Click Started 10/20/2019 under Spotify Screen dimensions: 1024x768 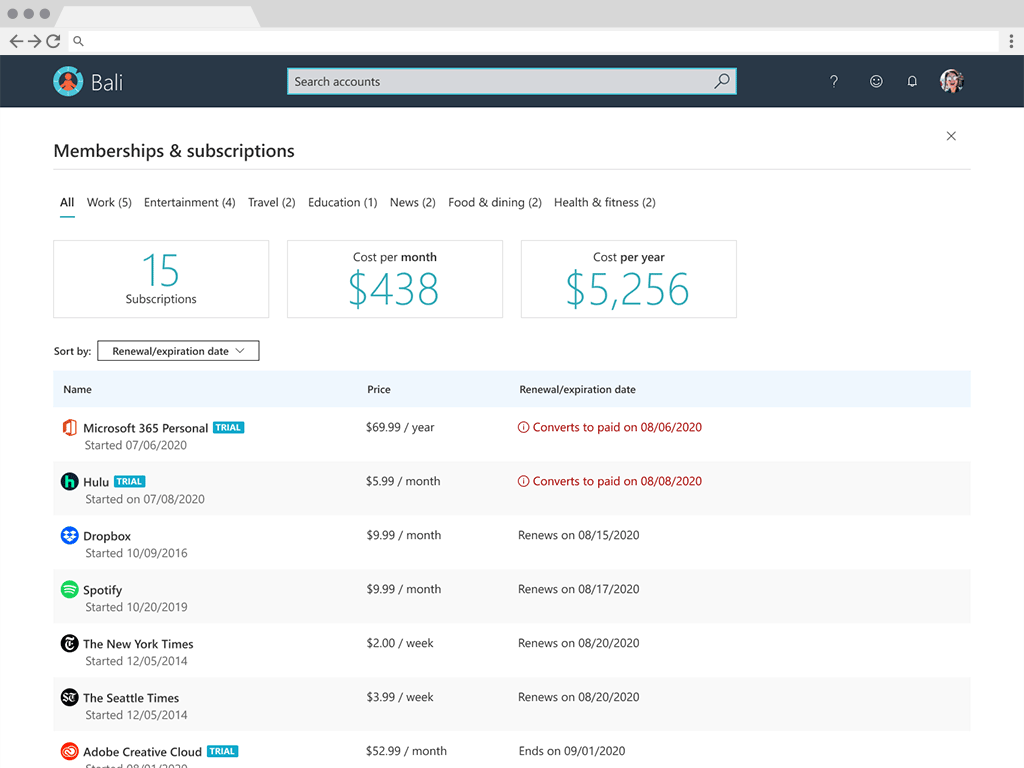[136, 607]
